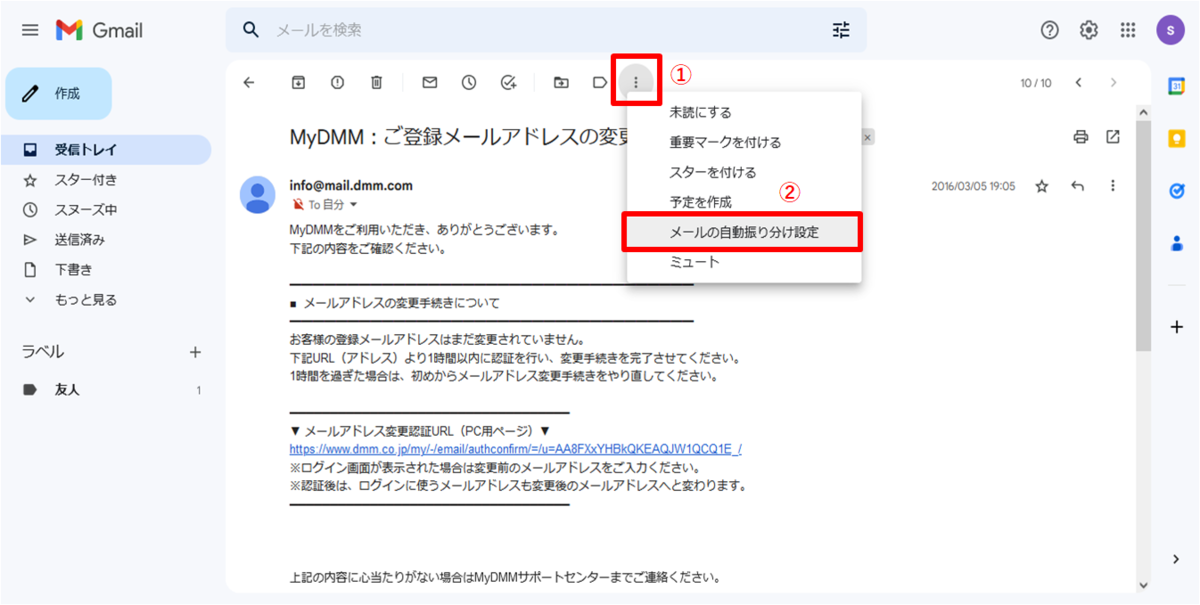The width and height of the screenshot is (1200, 605).
Task: Click the sender profile avatar
Action: 258,194
